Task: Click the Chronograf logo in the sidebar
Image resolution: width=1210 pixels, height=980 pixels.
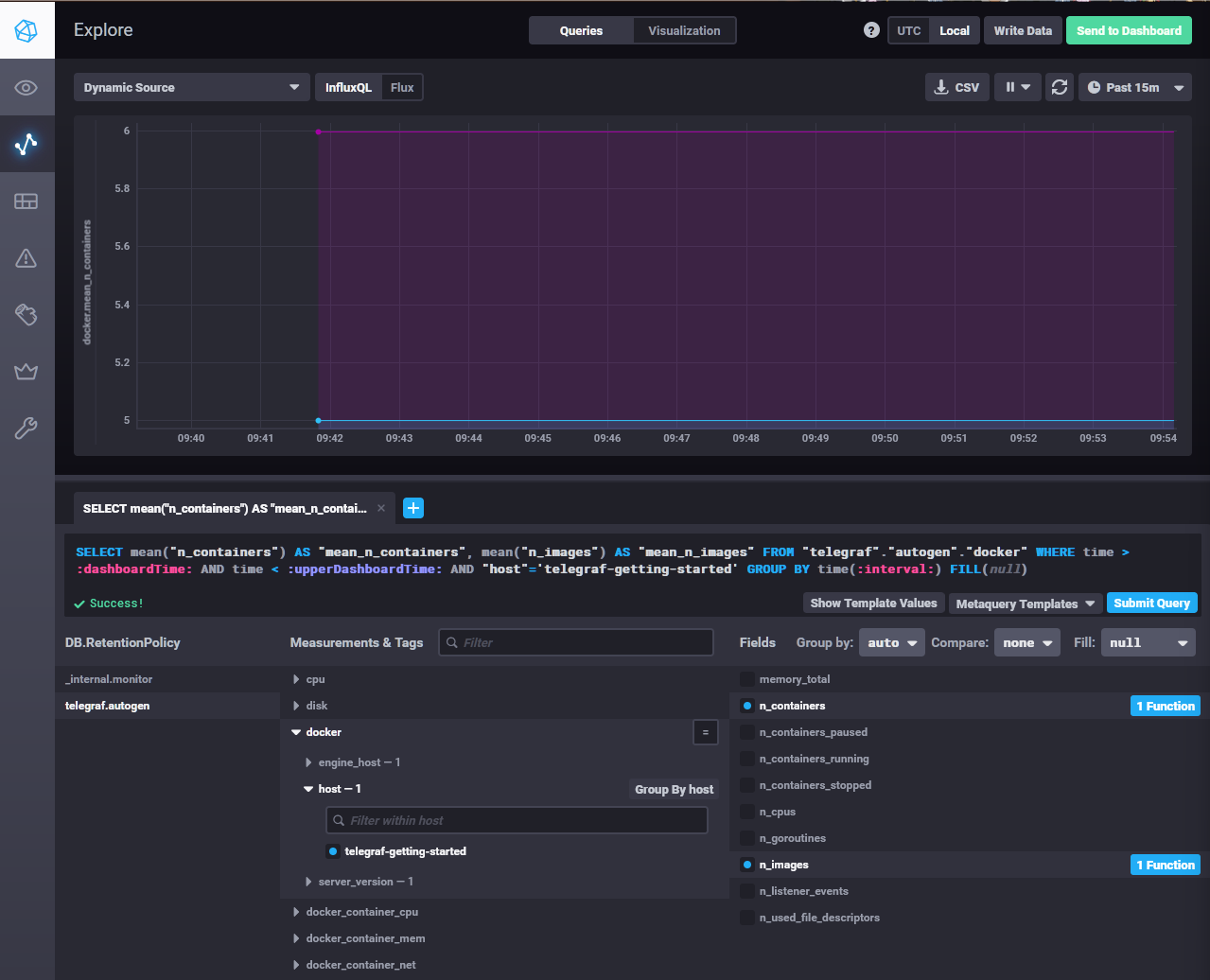Action: coord(26,29)
